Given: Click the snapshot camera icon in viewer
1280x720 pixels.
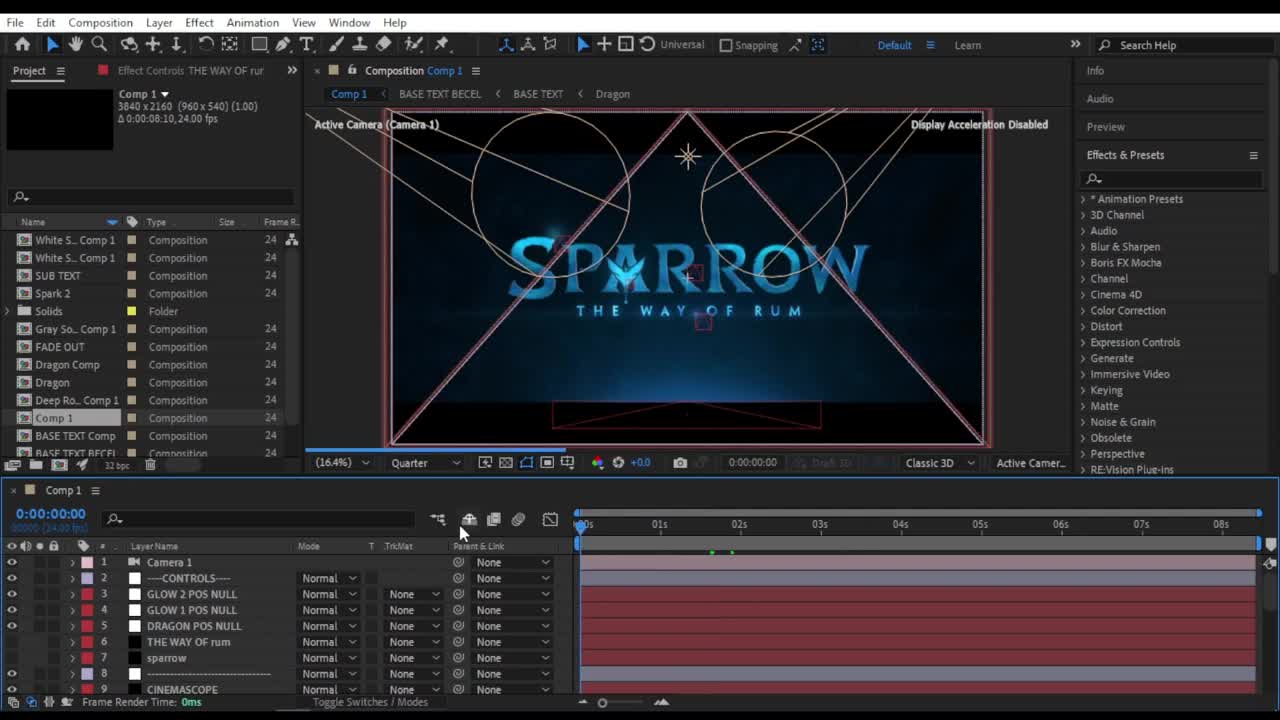Looking at the screenshot, I should [x=680, y=462].
